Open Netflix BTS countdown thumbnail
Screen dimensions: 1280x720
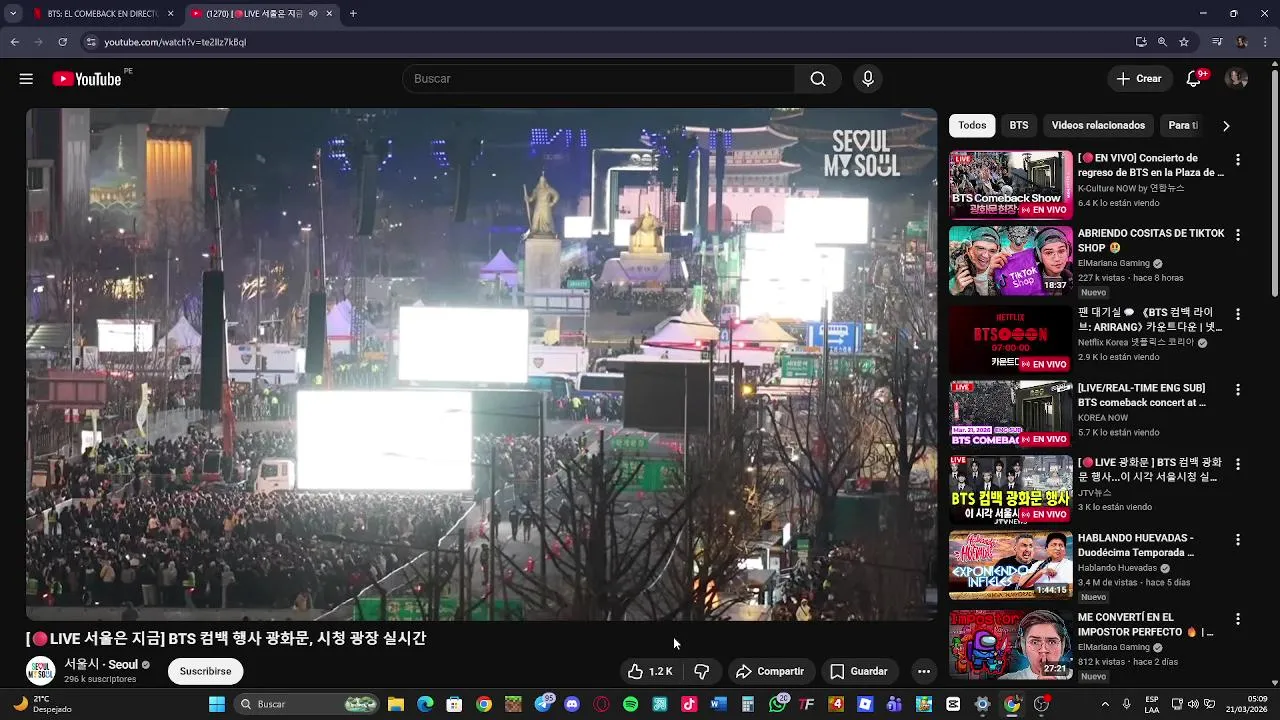click(x=1010, y=339)
